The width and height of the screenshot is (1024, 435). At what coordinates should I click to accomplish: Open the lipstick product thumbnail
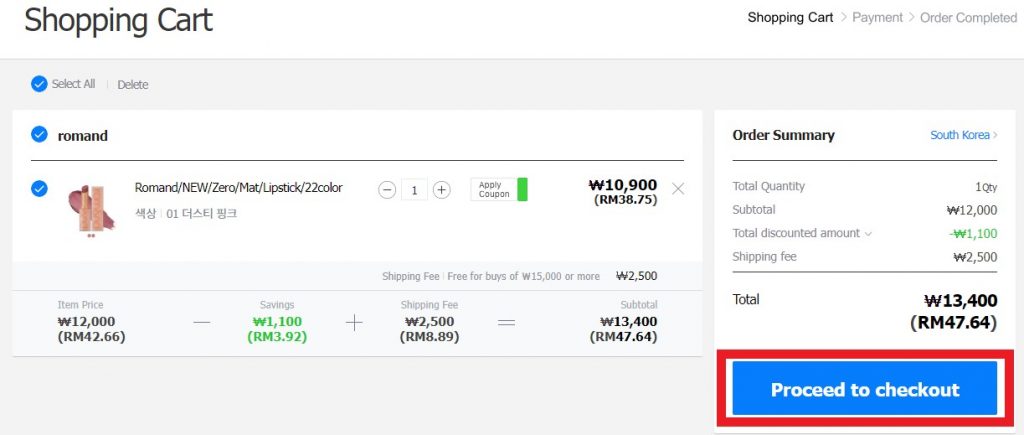[x=92, y=210]
